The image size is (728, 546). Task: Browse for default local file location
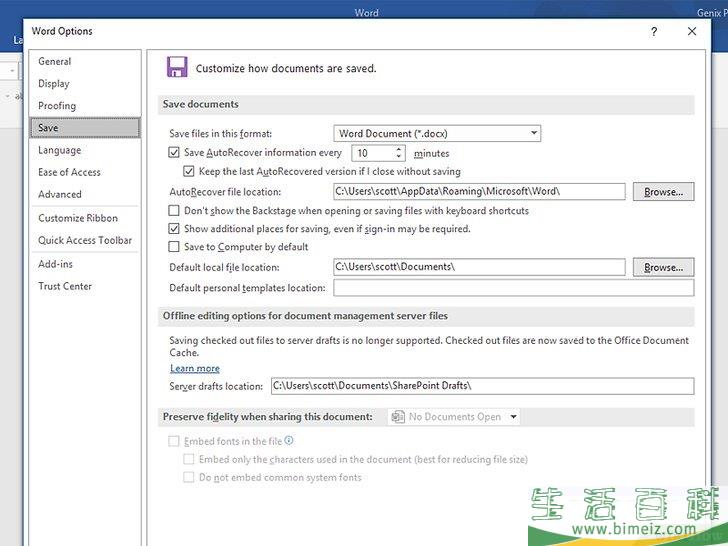[x=663, y=267]
